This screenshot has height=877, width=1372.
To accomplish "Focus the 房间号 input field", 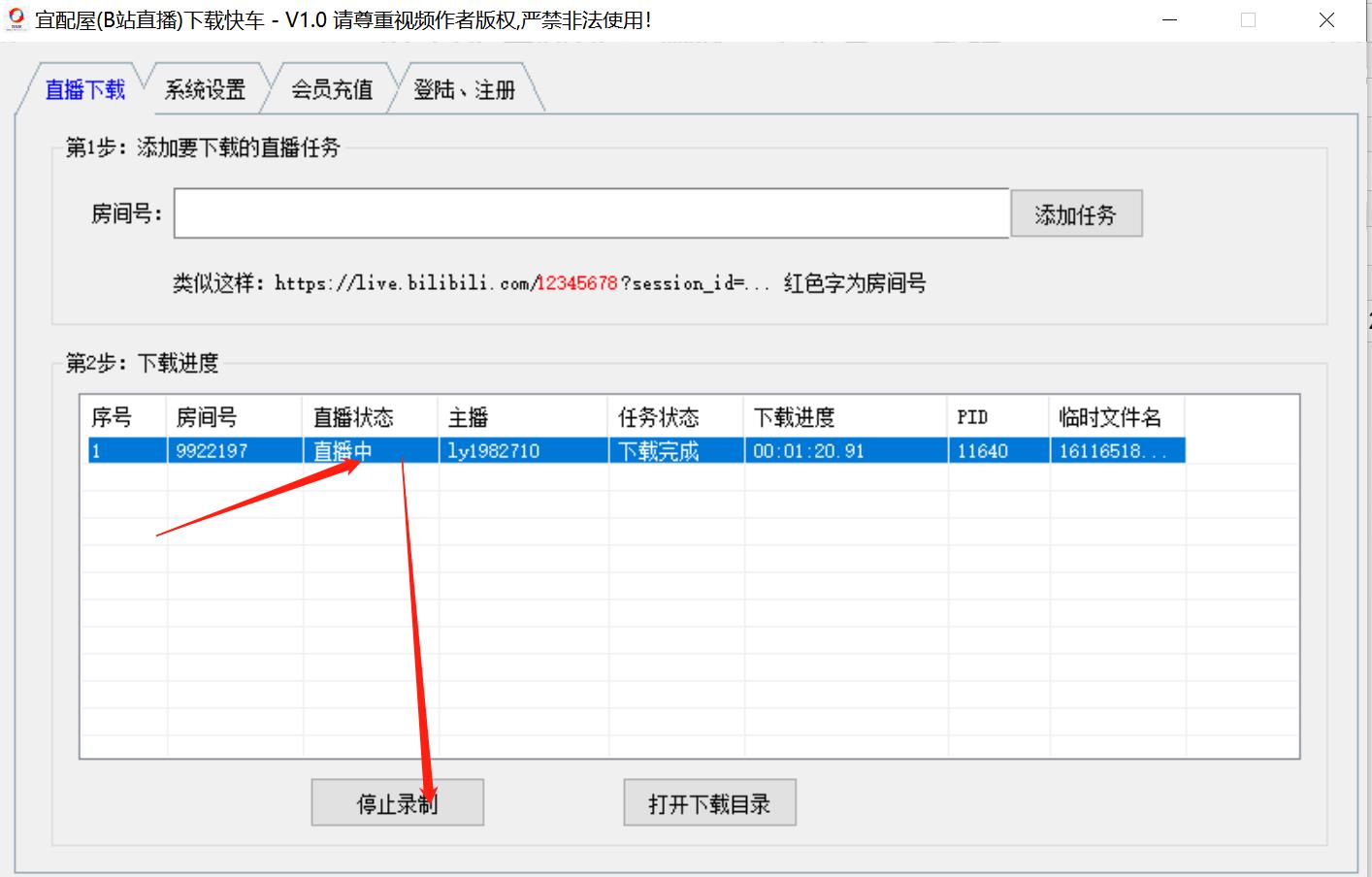I will 591,213.
